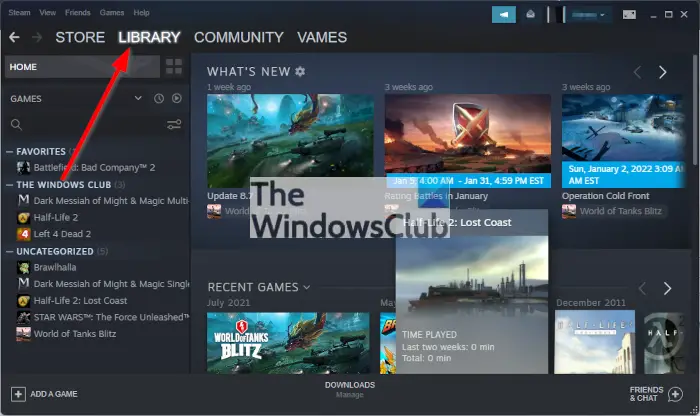Screen dimensions: 700x416
Task: Select Brawlhalla in game list
Action: tap(55, 267)
